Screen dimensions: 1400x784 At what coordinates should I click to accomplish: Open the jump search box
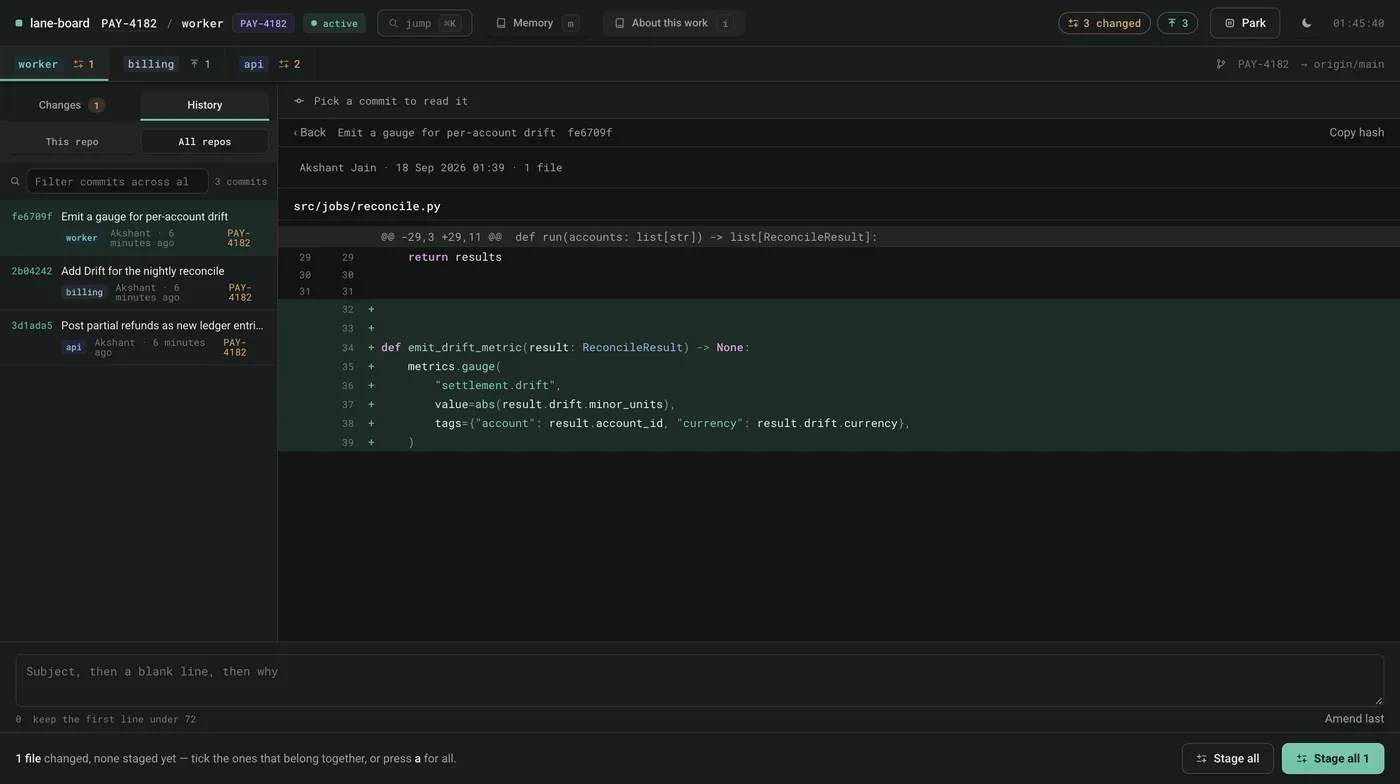(424, 23)
